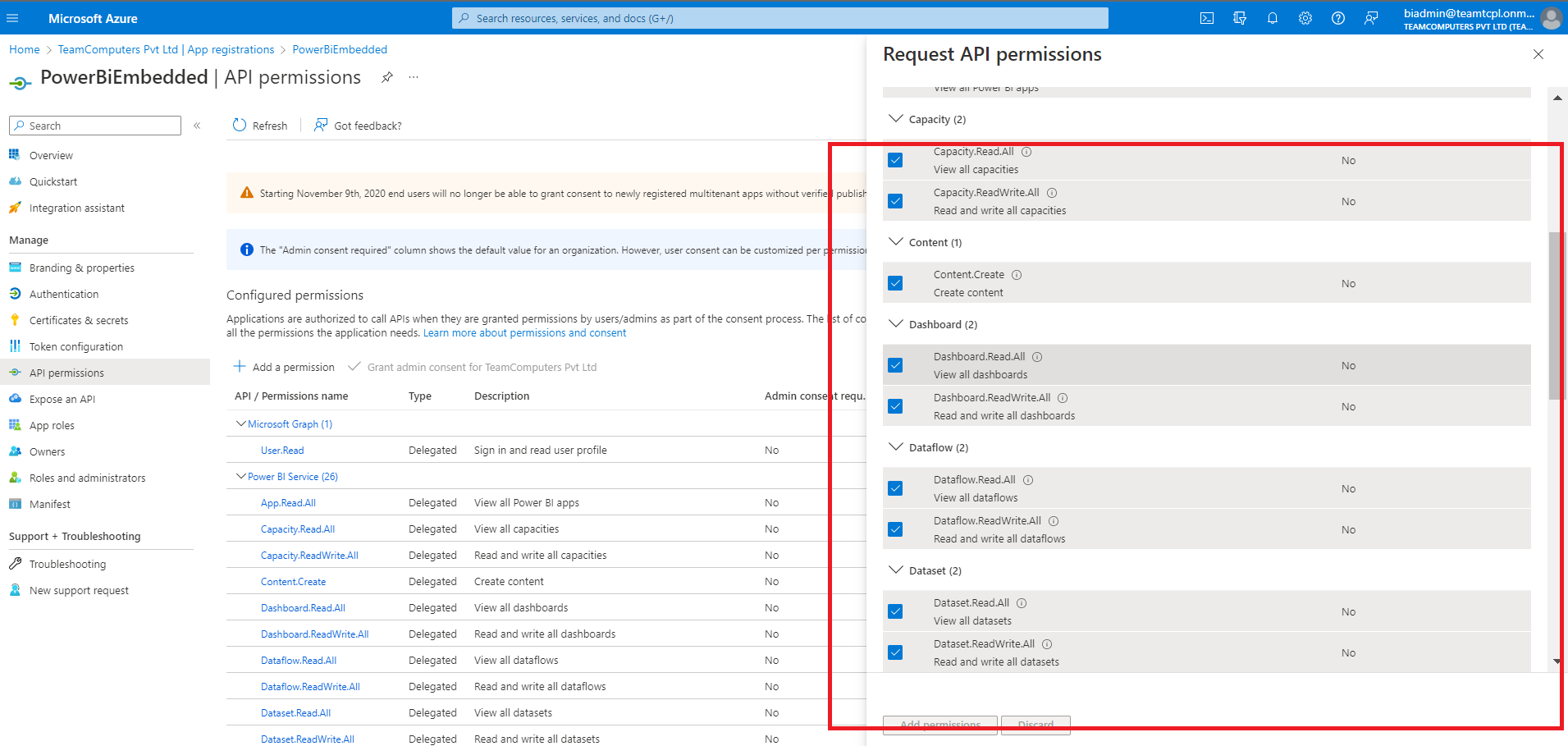Collapse the Content (1) section
Viewport: 1568px width, 746px height.
click(x=896, y=242)
